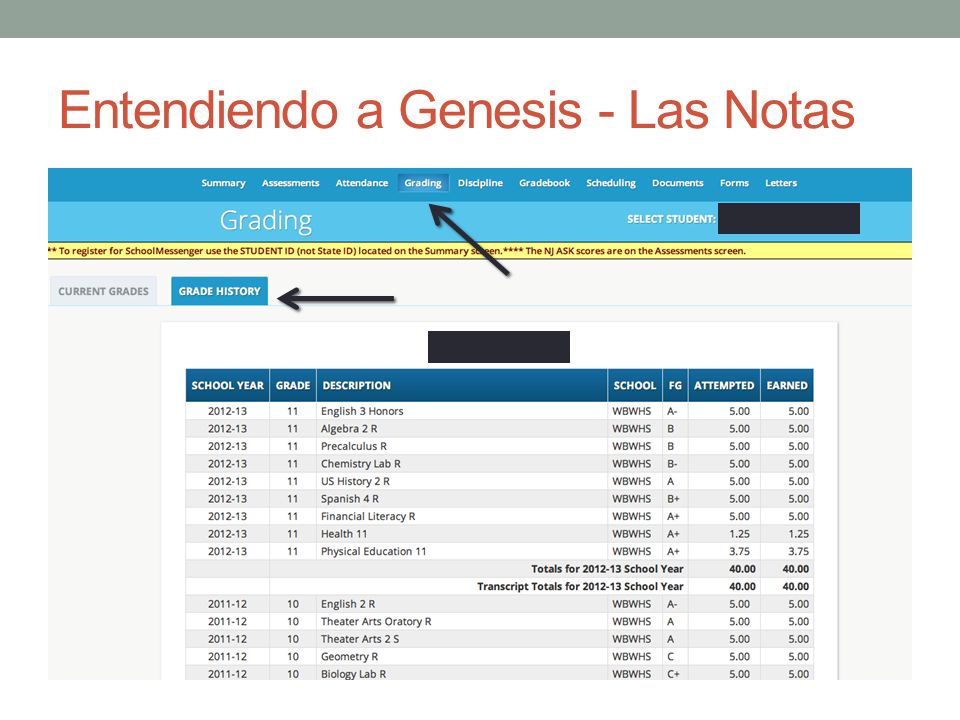The height and width of the screenshot is (720, 960).
Task: Click the Earned column header
Action: pos(787,386)
